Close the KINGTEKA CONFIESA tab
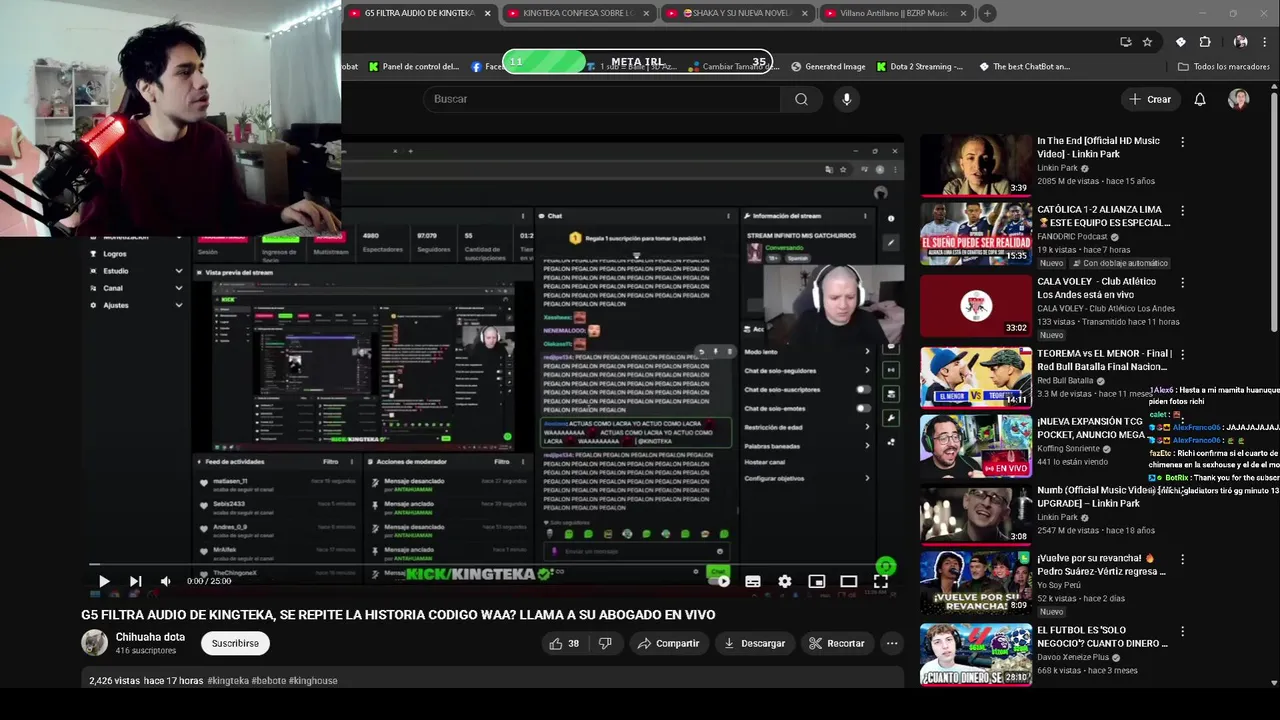 tap(646, 13)
